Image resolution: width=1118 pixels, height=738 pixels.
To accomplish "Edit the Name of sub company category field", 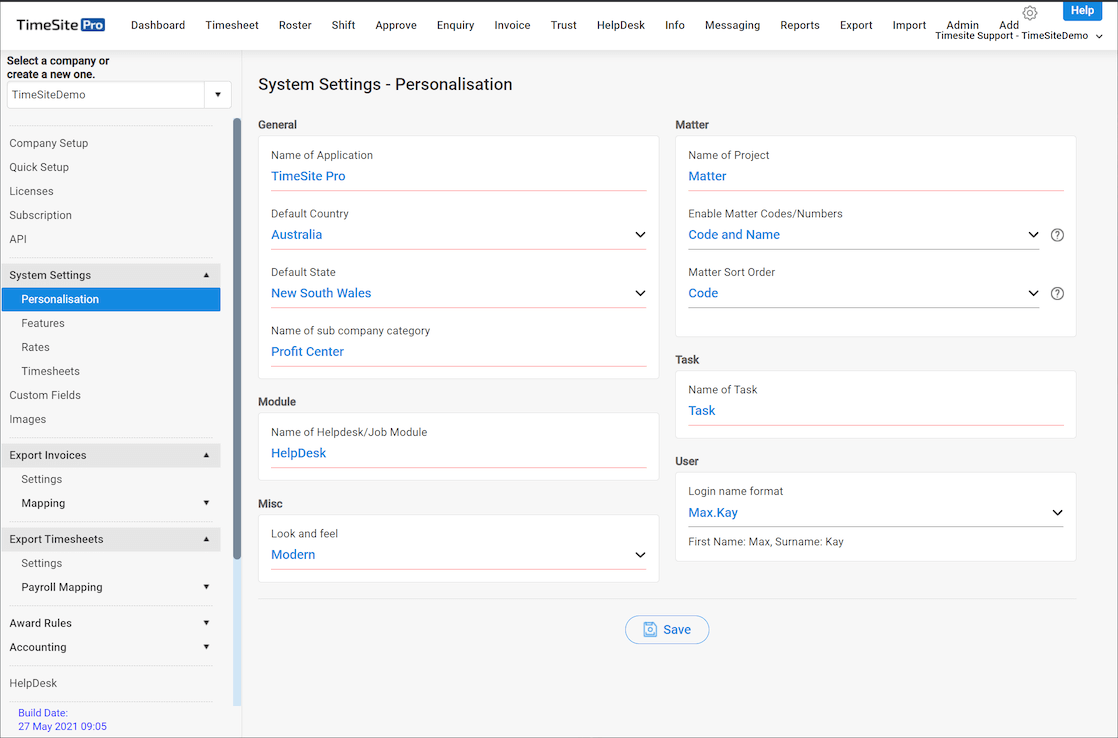I will [x=458, y=352].
